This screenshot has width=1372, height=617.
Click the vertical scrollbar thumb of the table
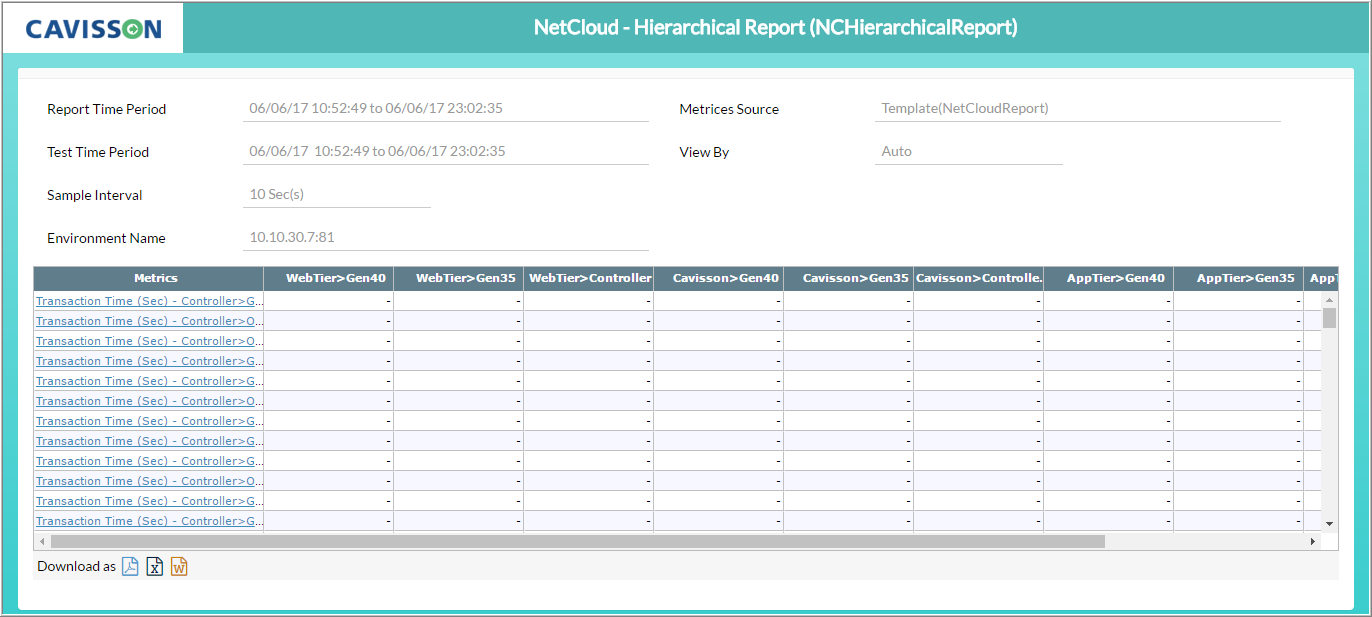click(x=1329, y=318)
